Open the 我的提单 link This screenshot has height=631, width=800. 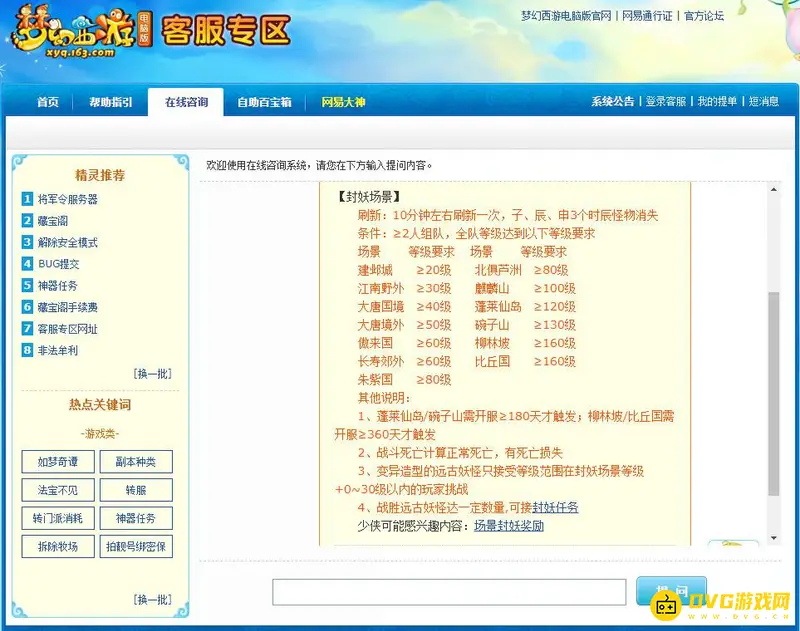[717, 102]
